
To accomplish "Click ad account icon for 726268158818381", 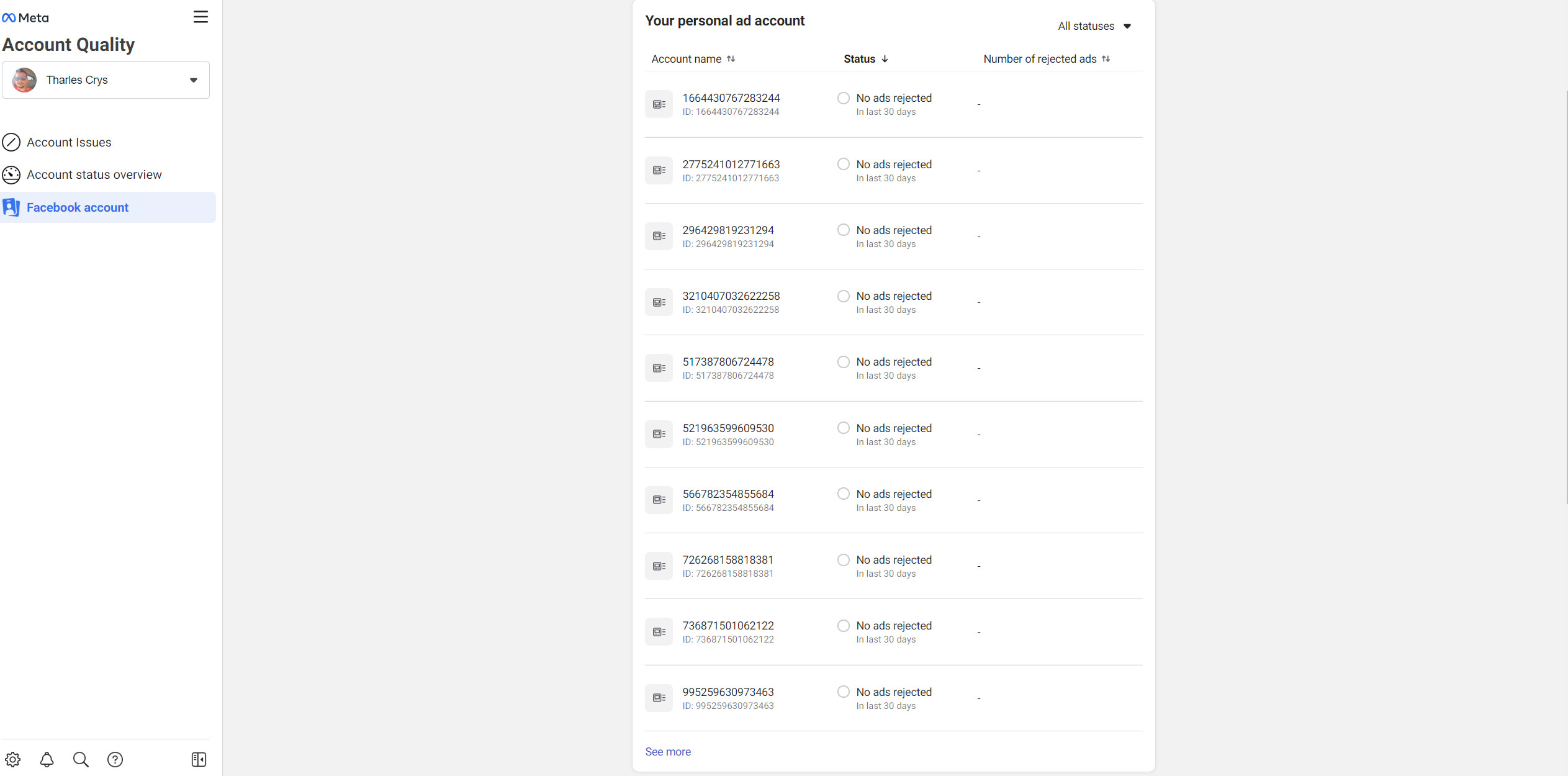I will coord(659,566).
